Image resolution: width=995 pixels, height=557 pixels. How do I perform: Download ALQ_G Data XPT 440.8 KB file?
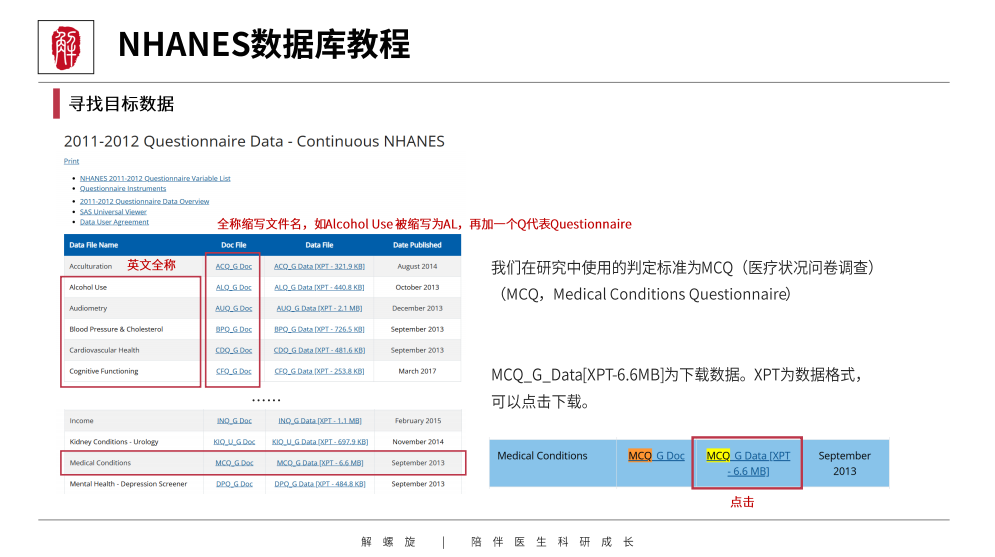pyautogui.click(x=319, y=287)
